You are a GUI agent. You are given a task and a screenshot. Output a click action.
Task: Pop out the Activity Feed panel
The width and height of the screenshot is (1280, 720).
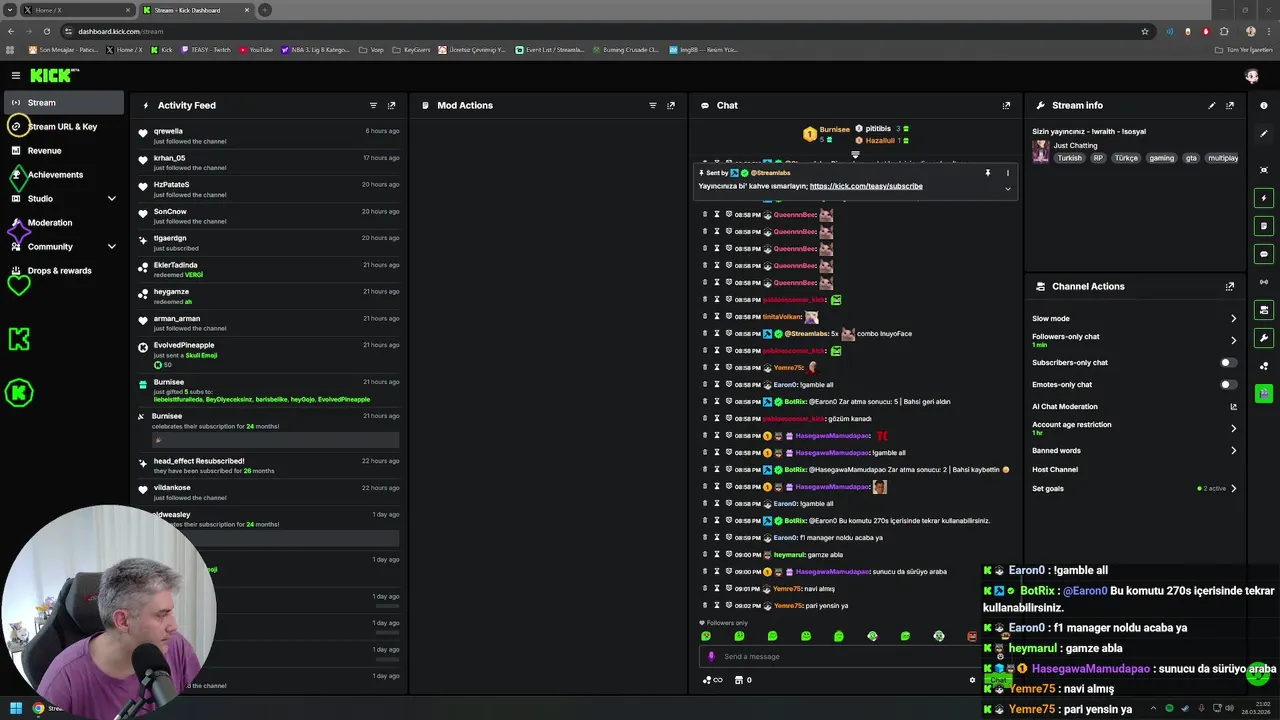point(391,105)
